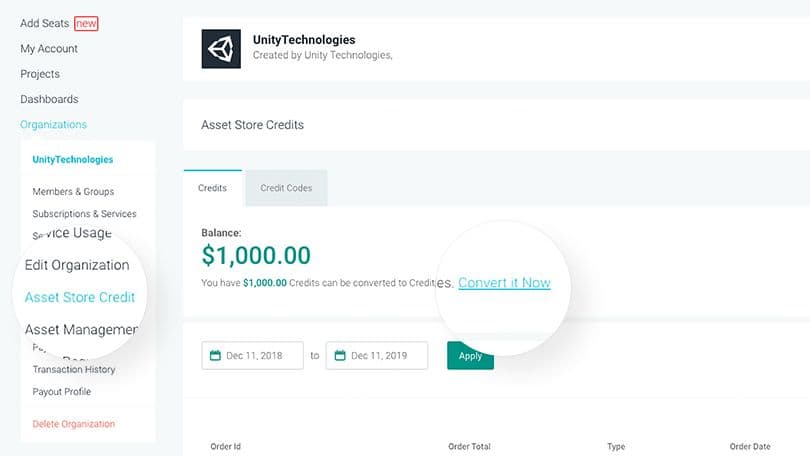
Task: Click the Unity logo icon
Action: pyautogui.click(x=221, y=48)
